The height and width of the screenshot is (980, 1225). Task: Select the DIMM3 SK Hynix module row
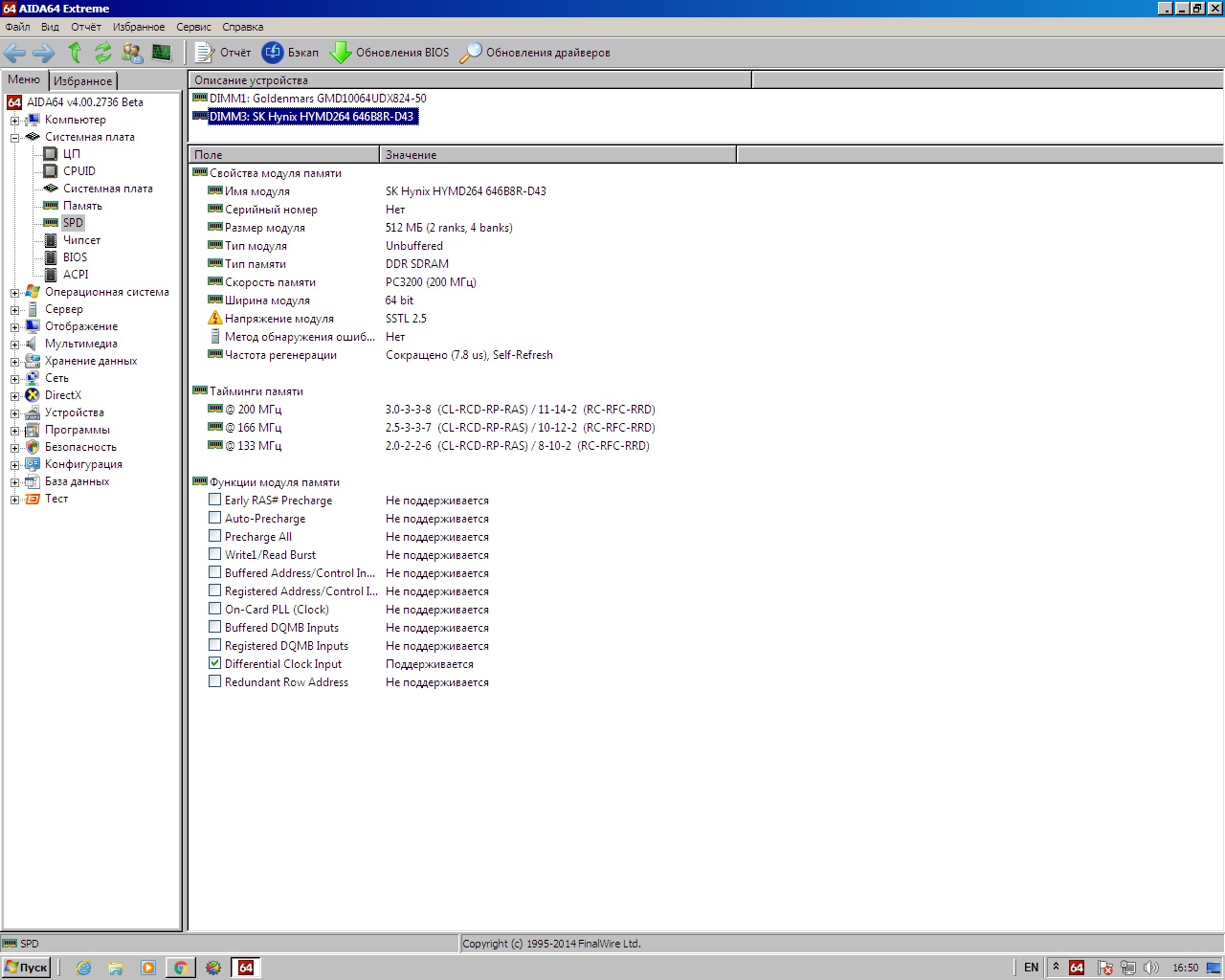click(x=312, y=117)
